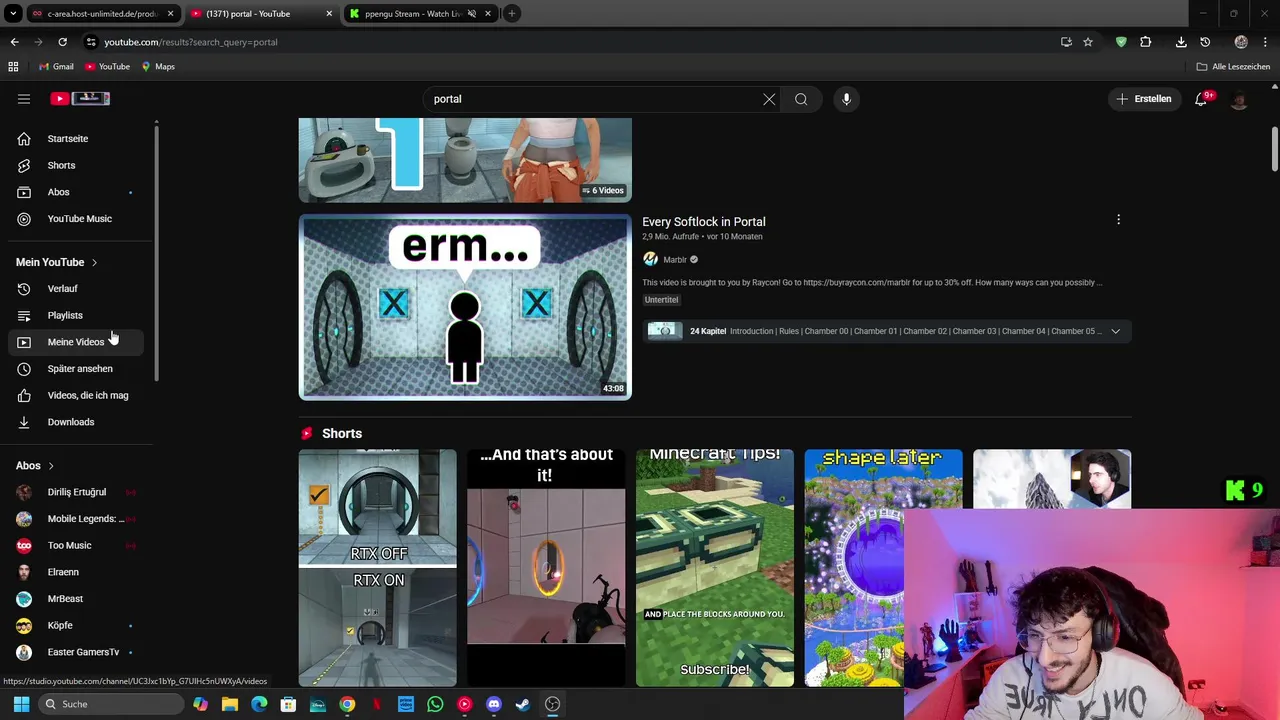The image size is (1280, 720).
Task: Open more options for the Softlock video
Action: pyautogui.click(x=1118, y=220)
